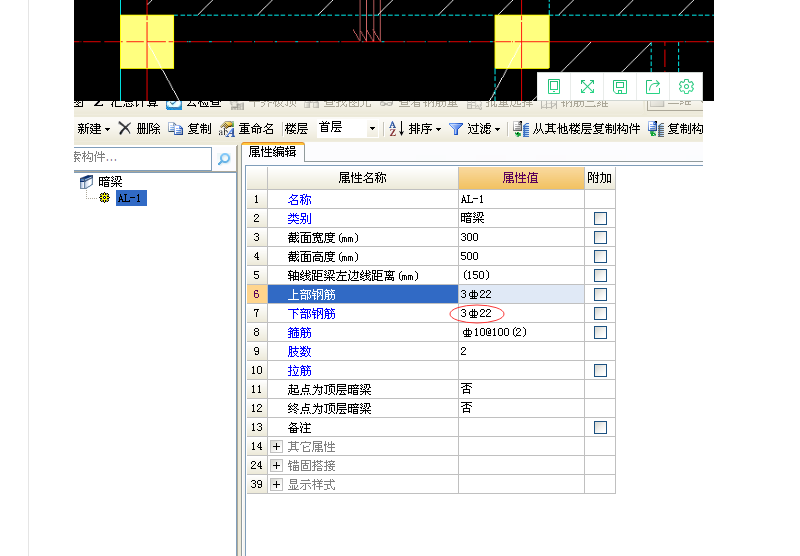Click the 类别 property link
The width and height of the screenshot is (800, 556).
click(299, 218)
